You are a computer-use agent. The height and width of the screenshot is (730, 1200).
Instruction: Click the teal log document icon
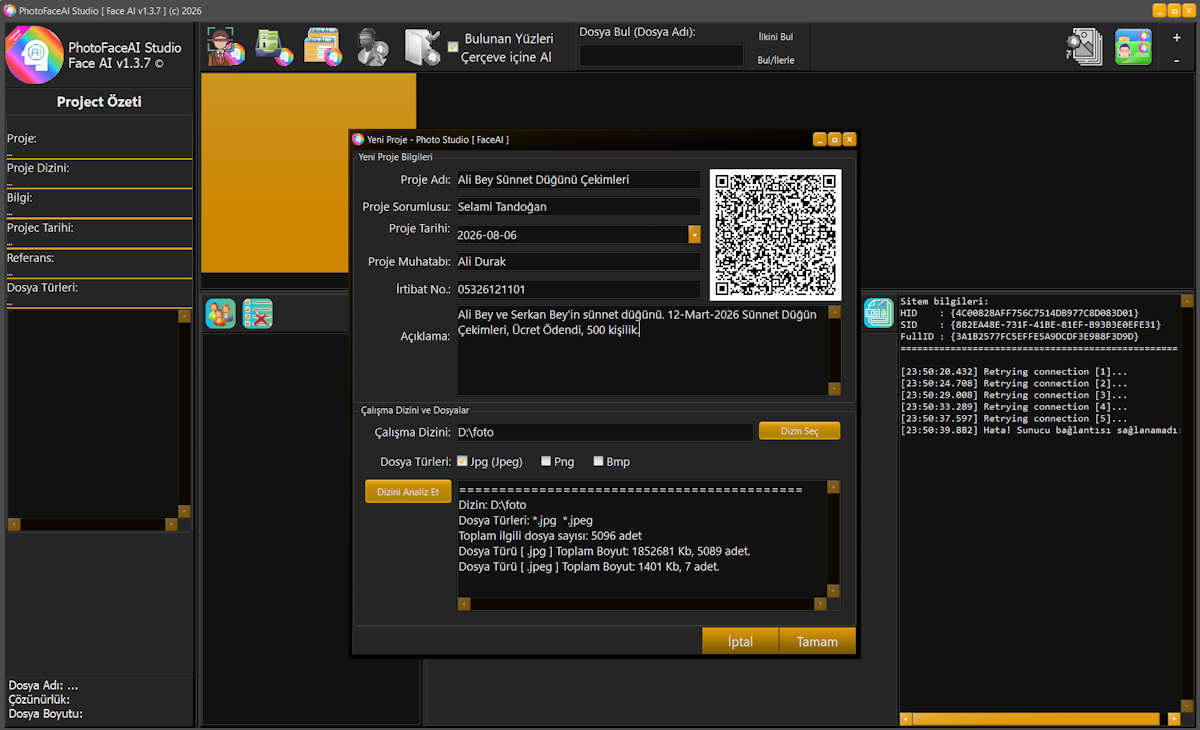878,312
